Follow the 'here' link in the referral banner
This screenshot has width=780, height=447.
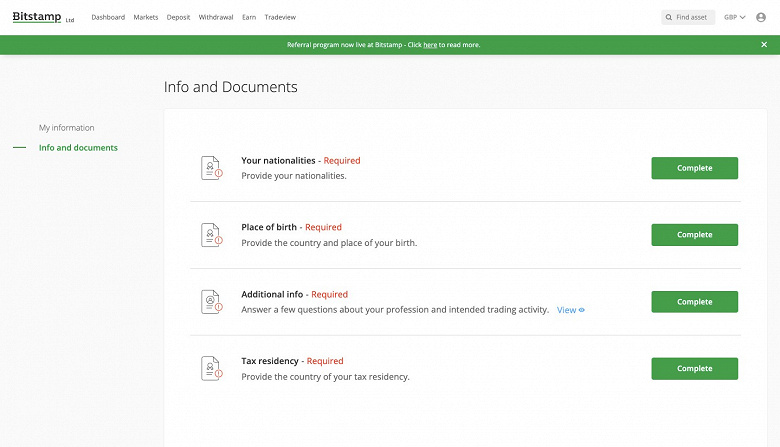430,45
